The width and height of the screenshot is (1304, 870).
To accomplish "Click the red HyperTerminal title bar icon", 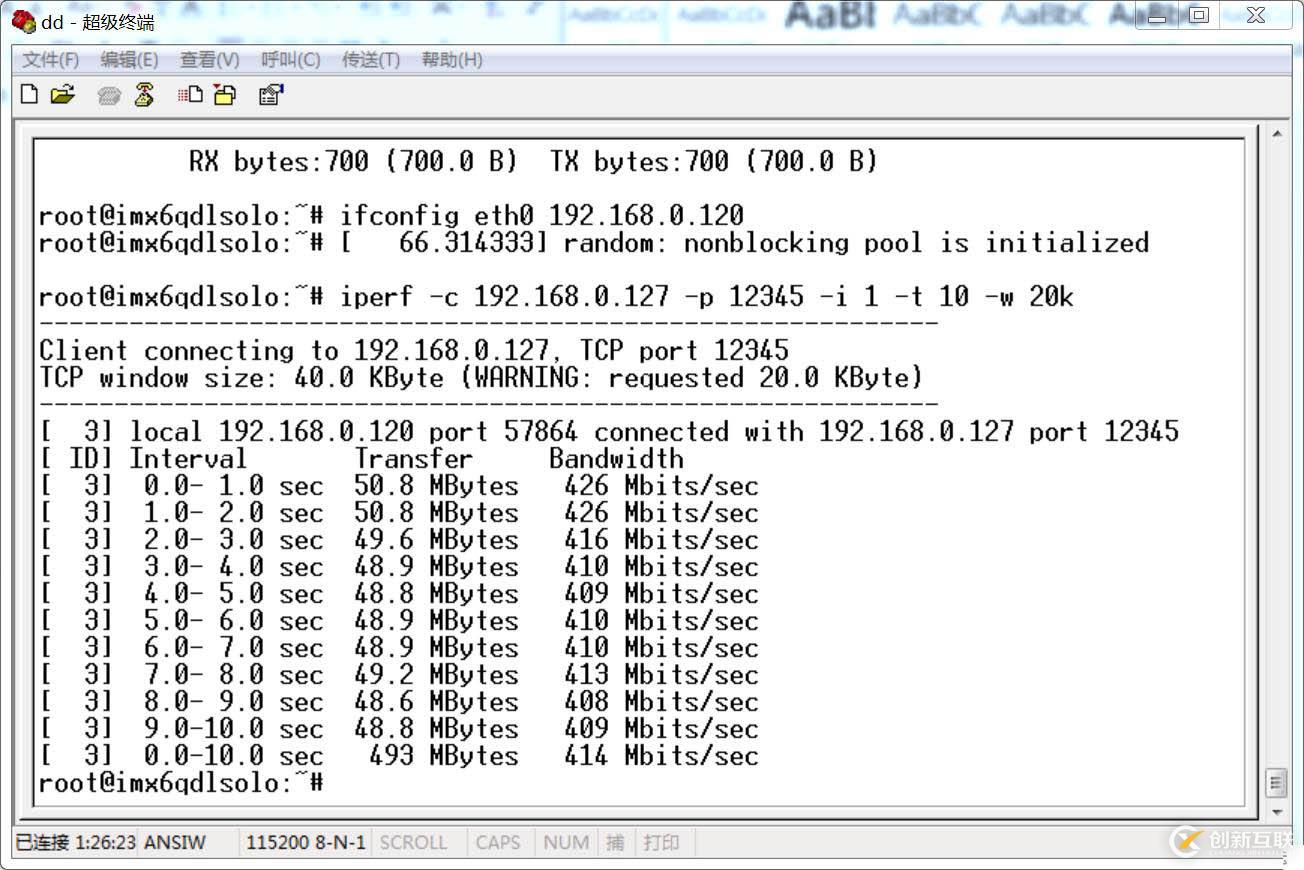I will (23, 21).
